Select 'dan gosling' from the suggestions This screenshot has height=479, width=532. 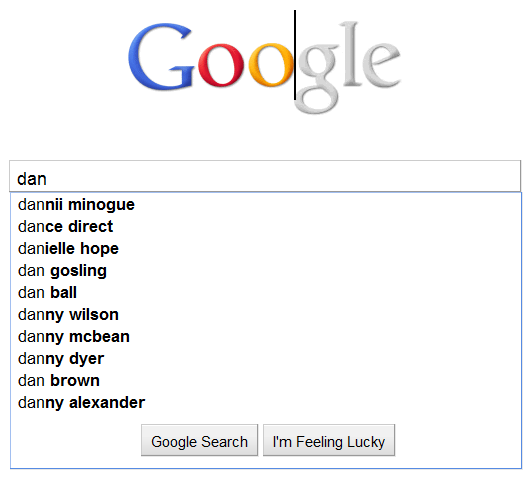pos(266,271)
